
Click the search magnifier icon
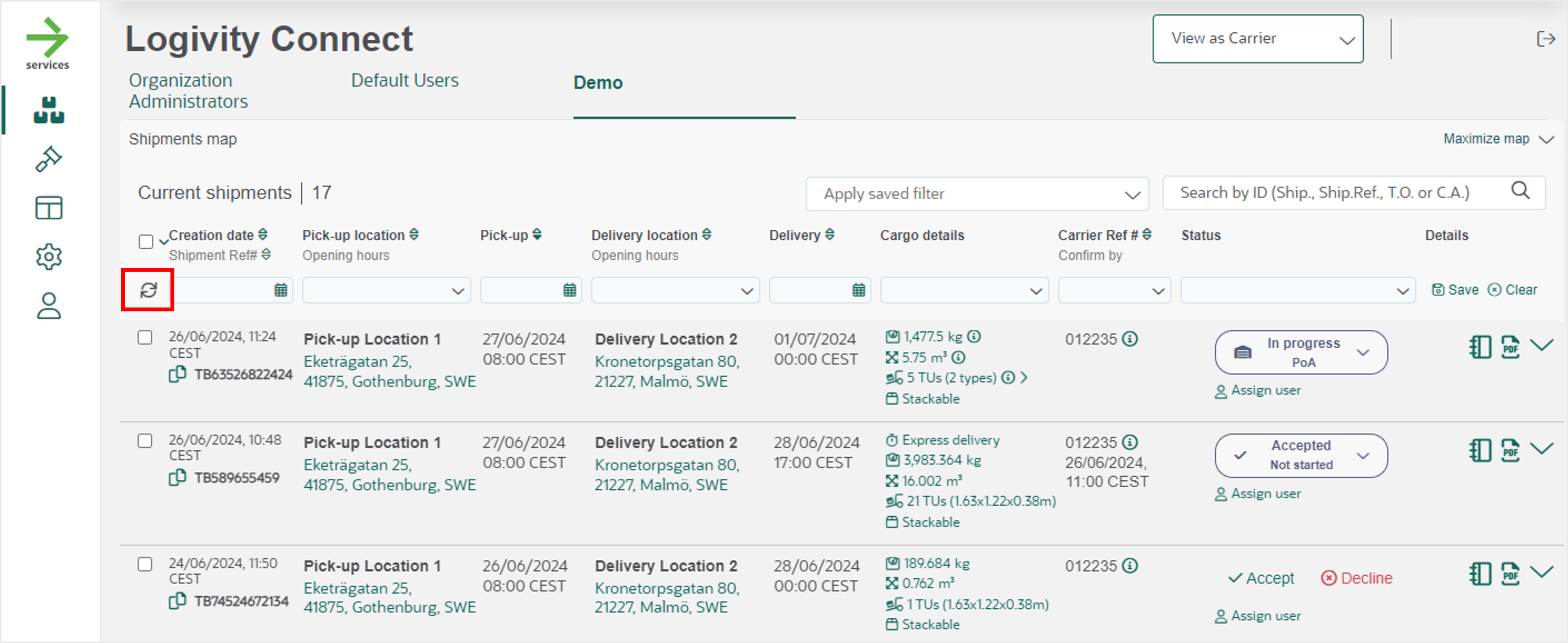[x=1521, y=191]
